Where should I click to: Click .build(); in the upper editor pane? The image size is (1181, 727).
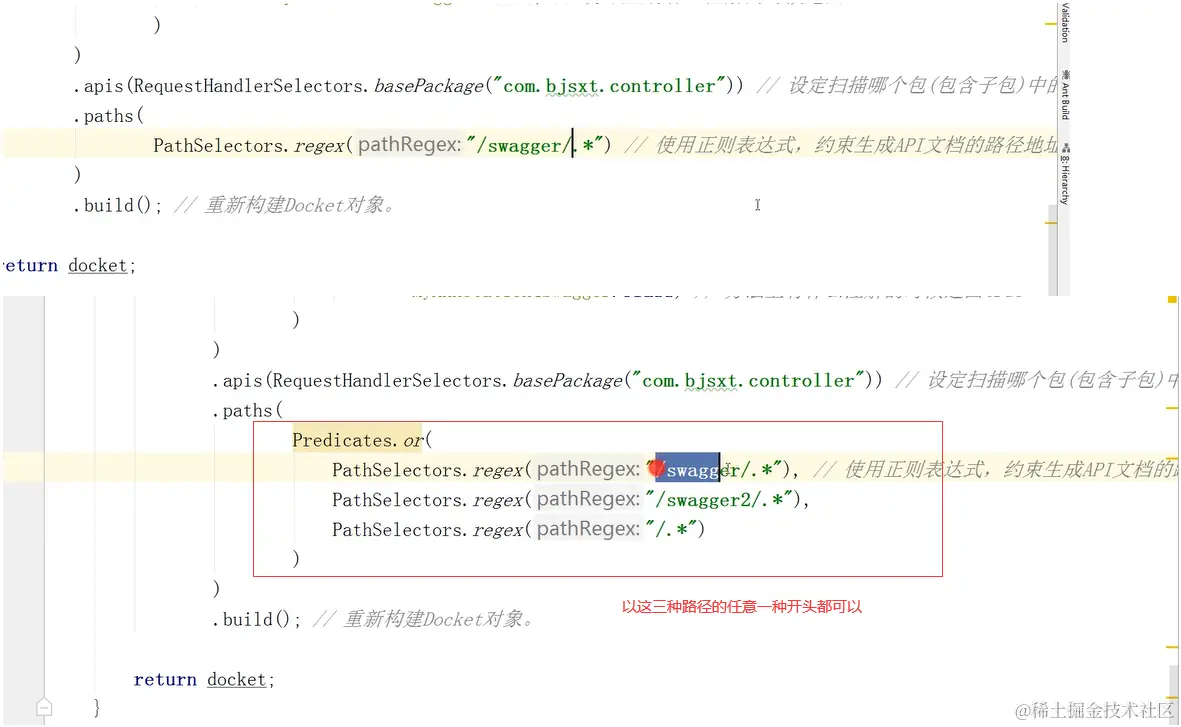pos(117,205)
